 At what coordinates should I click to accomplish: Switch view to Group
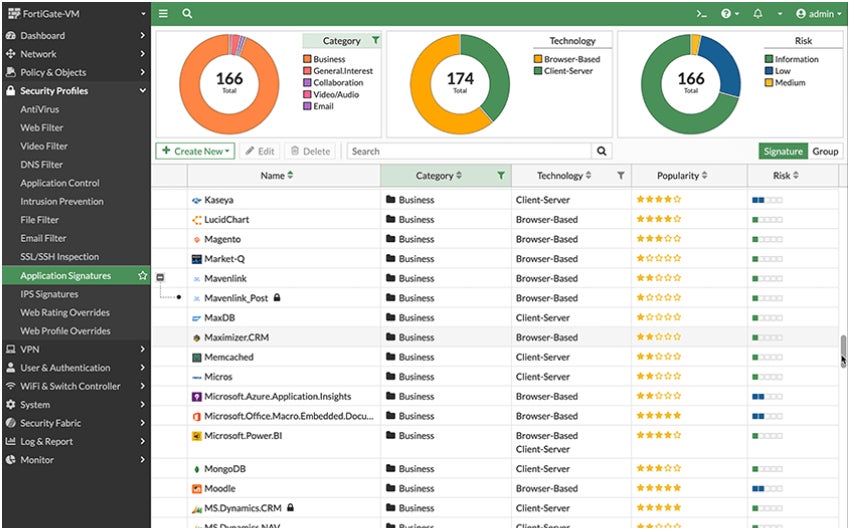pyautogui.click(x=825, y=151)
